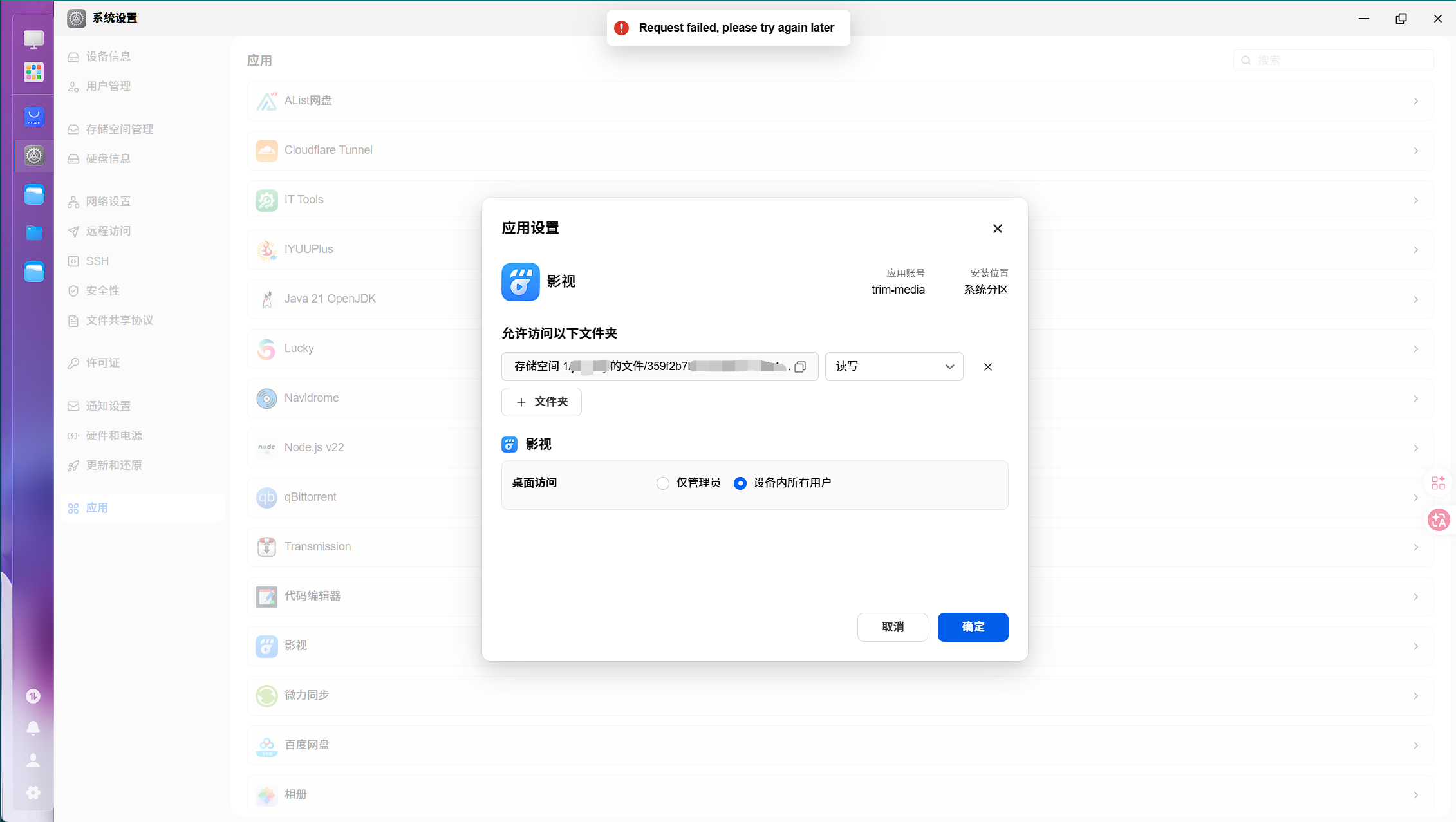Expand the AList网盘 app row chevron
This screenshot has height=822, width=1456.
[1416, 101]
